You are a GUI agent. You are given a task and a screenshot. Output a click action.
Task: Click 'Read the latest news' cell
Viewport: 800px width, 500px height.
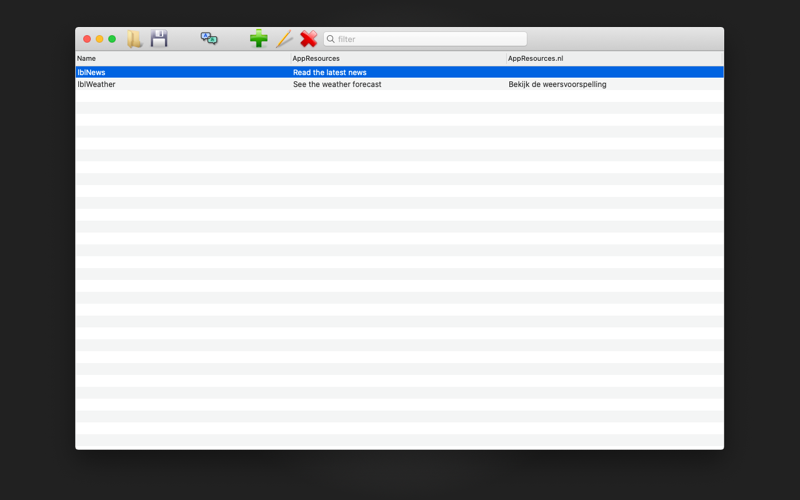pos(398,72)
